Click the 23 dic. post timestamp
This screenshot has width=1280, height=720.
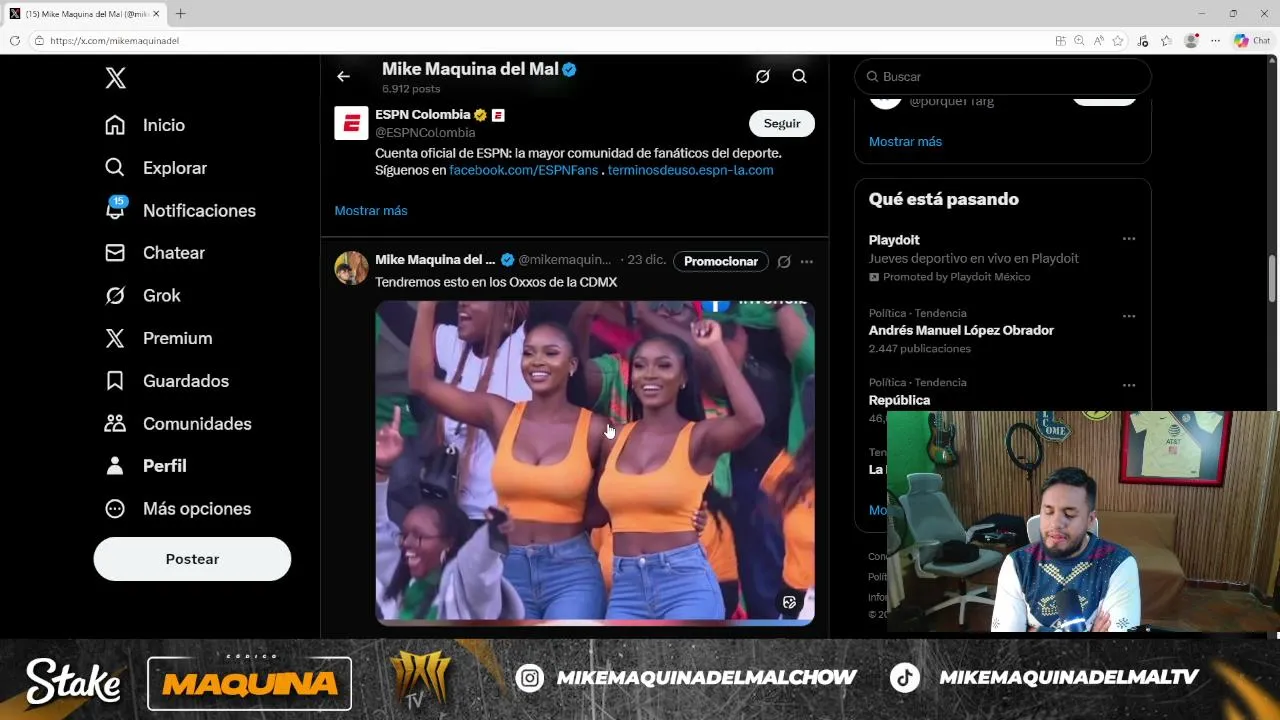(646, 260)
